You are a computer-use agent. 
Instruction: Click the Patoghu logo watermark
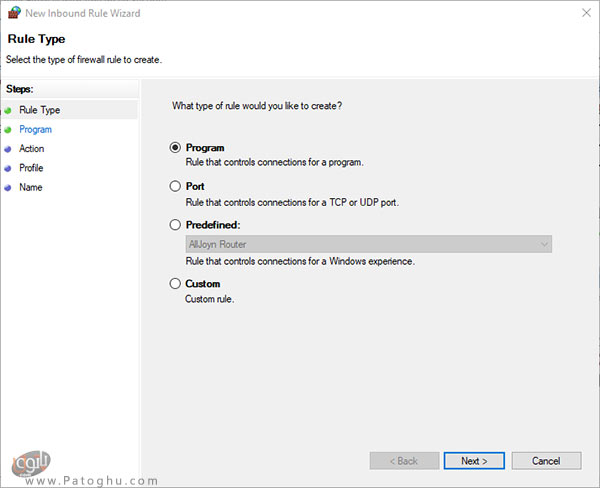pos(31,463)
